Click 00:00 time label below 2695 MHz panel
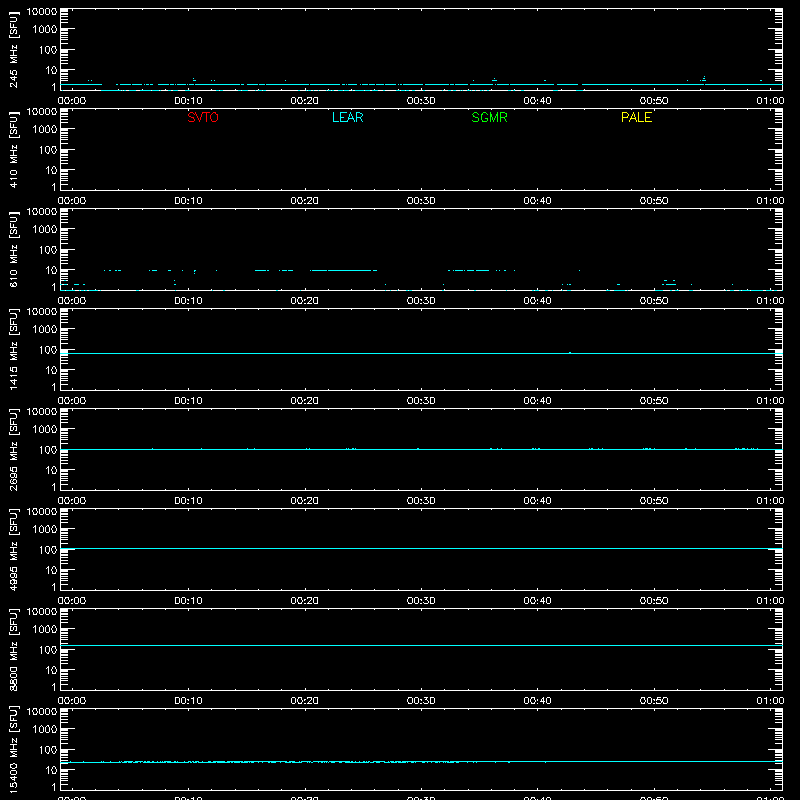Screen dimensions: 800x800 (72, 501)
